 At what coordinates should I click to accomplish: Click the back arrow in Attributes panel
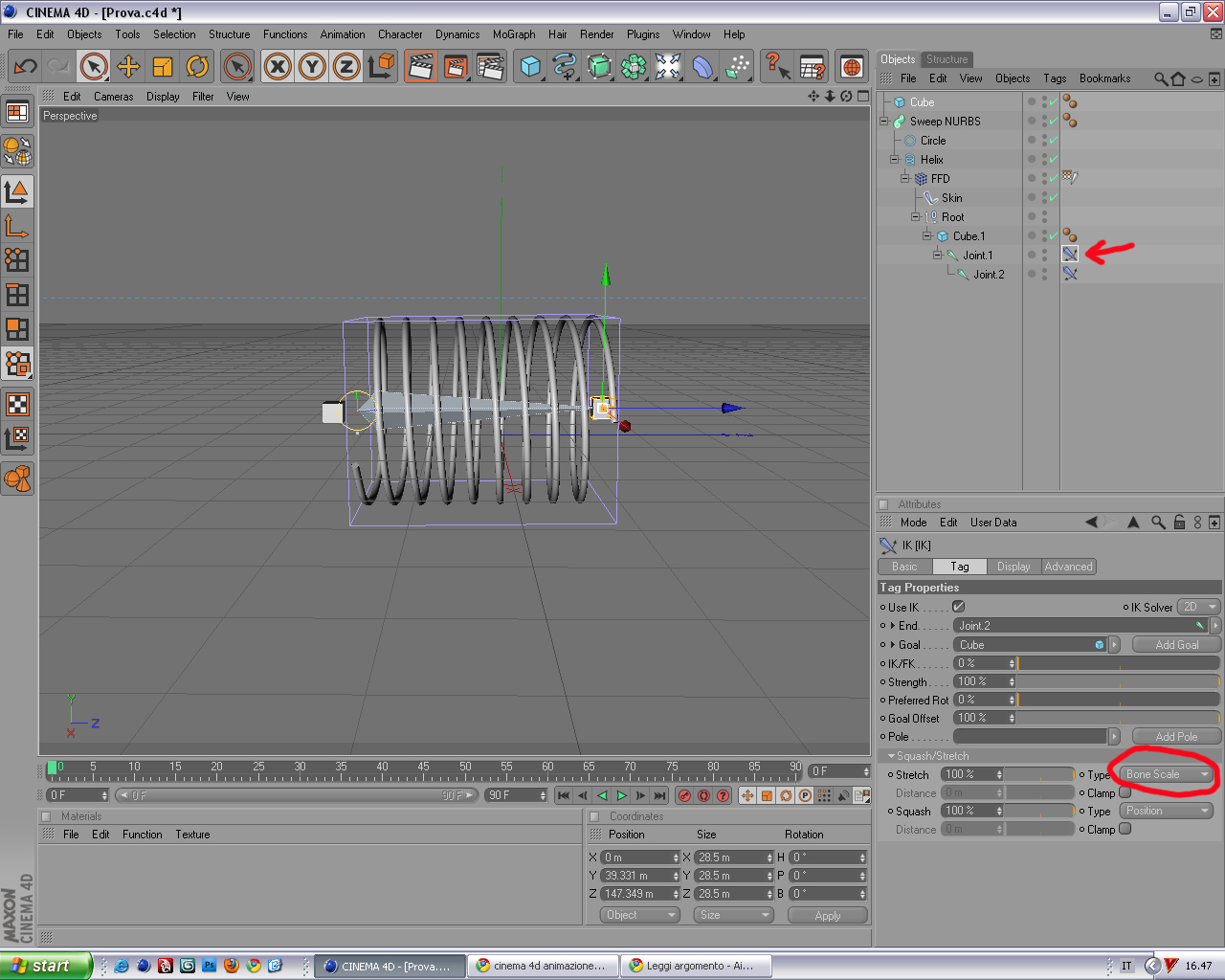click(1091, 523)
